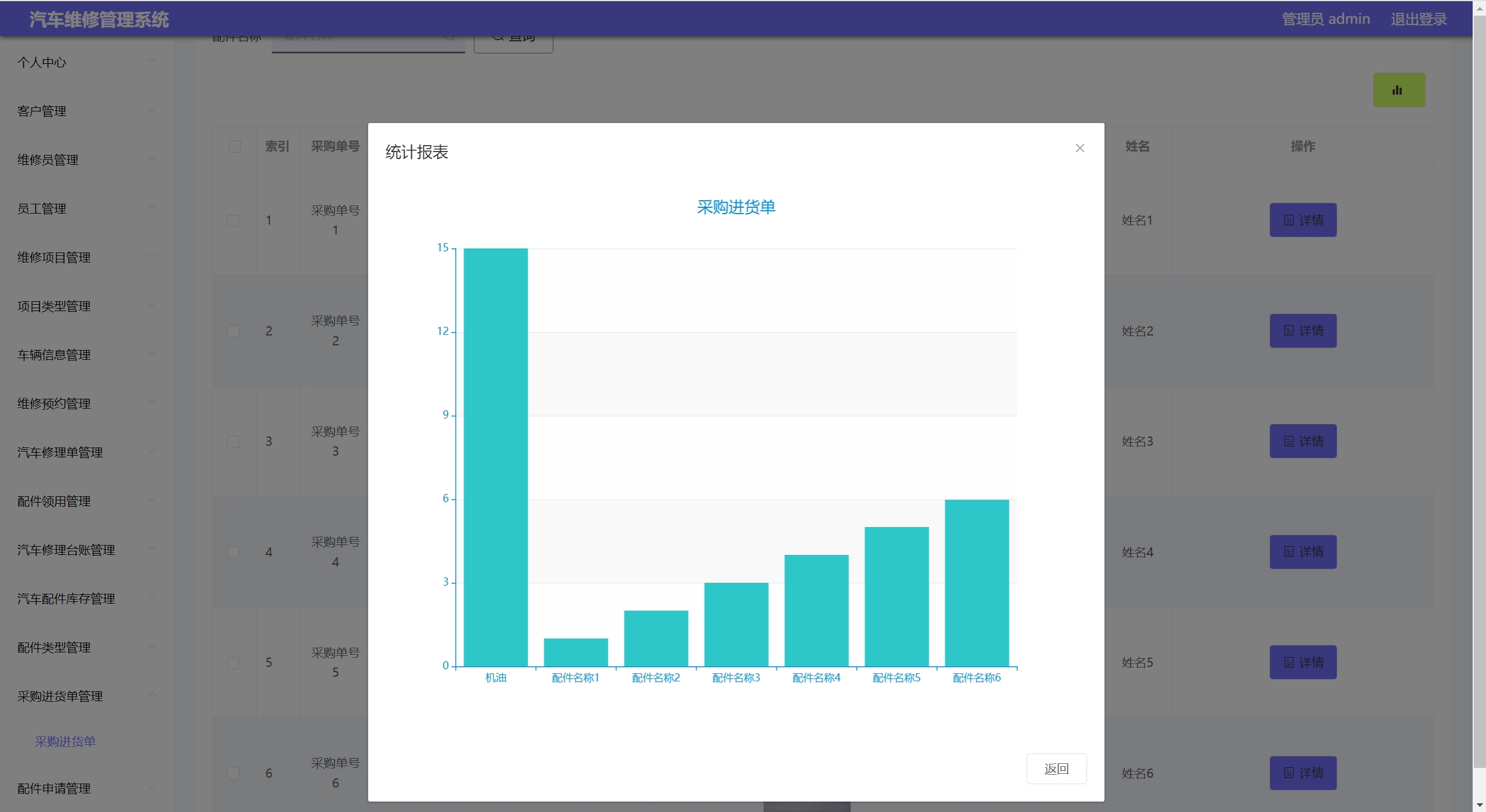The width and height of the screenshot is (1486, 812).
Task: Click the 机油 bar in chart
Action: [x=495, y=457]
